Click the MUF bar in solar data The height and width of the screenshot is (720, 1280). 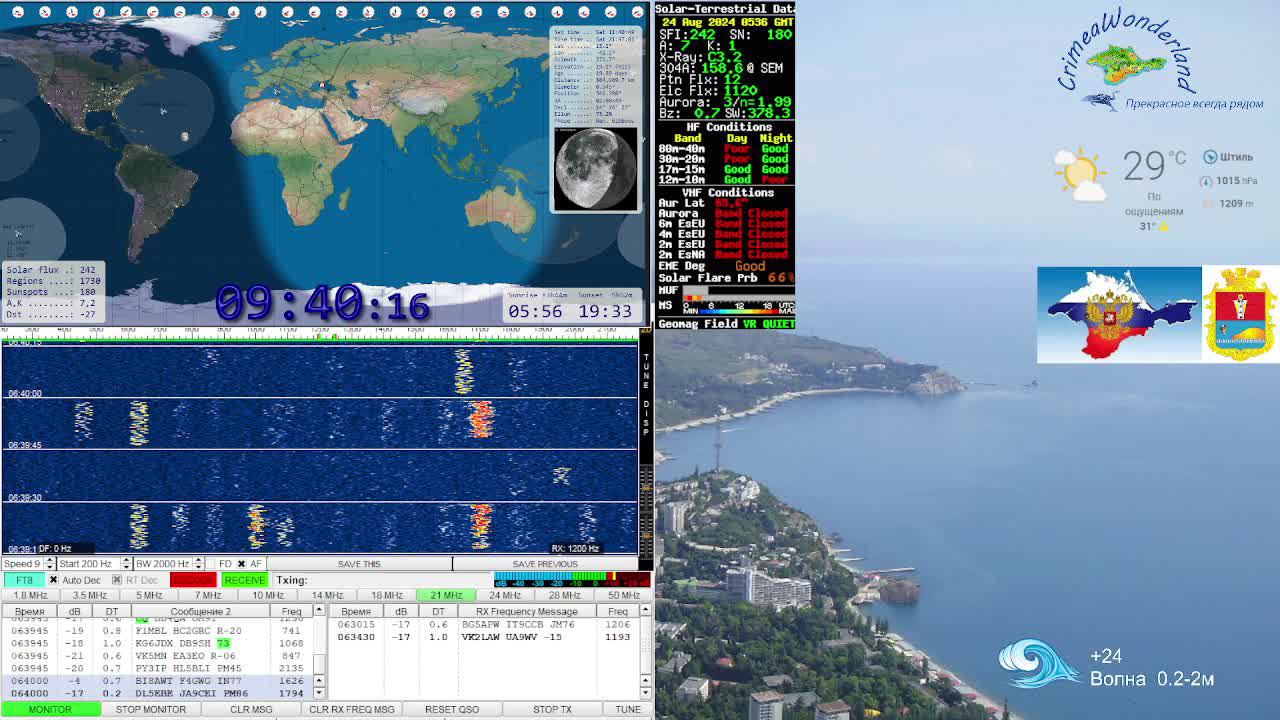(x=739, y=292)
